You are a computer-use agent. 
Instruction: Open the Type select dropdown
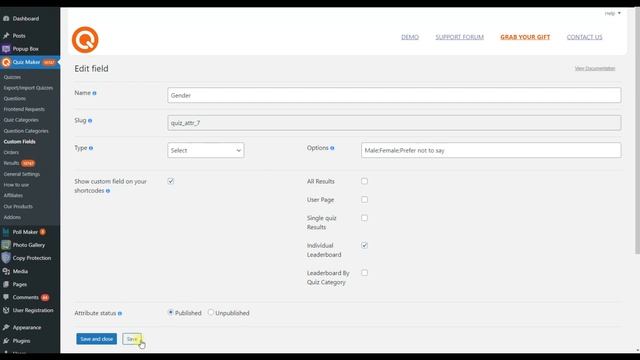(x=206, y=150)
